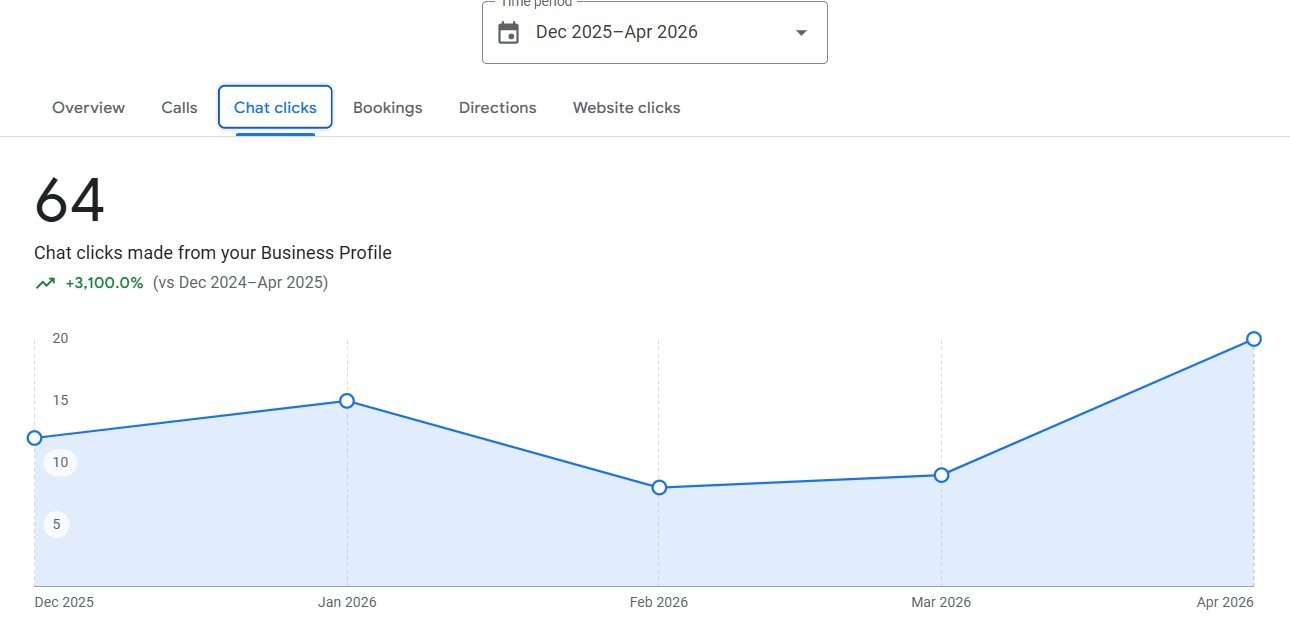Screen dimensions: 1290x618
Task: Click the y-axis value 15
Action: (x=60, y=400)
